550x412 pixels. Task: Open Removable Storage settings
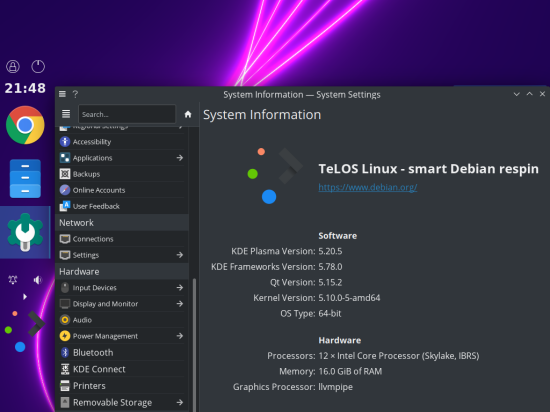point(122,402)
